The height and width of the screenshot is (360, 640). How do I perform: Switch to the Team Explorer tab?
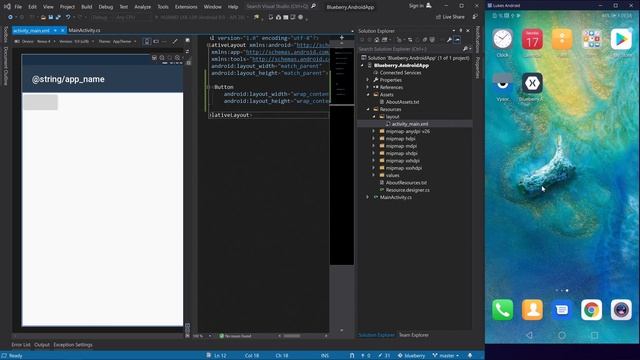pyautogui.click(x=413, y=335)
